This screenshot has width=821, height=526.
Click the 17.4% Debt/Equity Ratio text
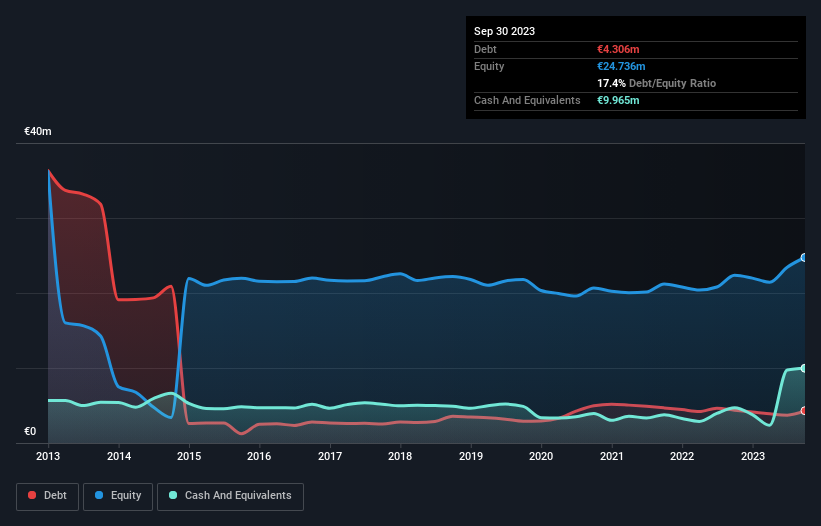[x=657, y=83]
